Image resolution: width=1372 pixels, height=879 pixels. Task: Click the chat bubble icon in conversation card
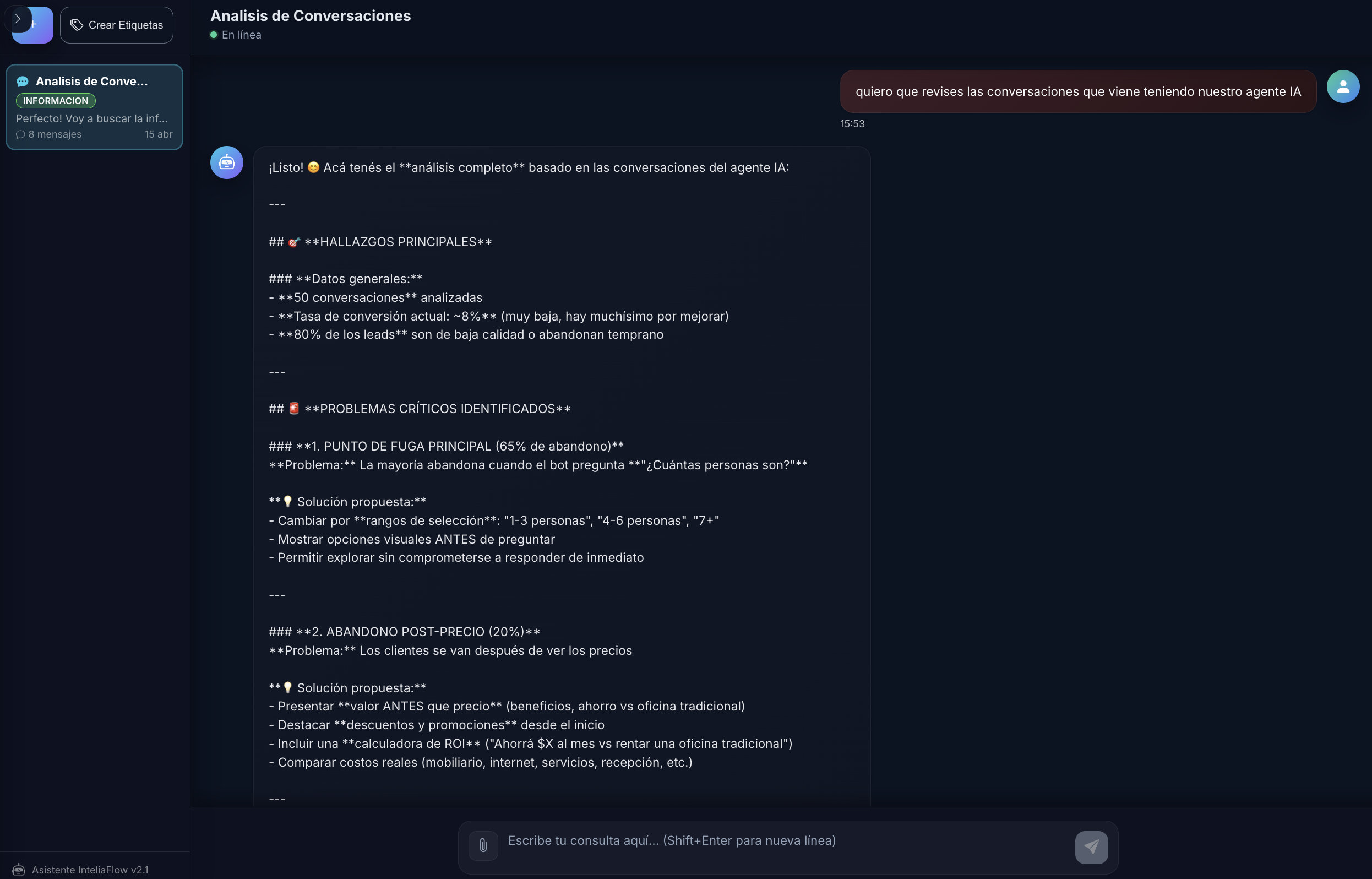pyautogui.click(x=23, y=82)
